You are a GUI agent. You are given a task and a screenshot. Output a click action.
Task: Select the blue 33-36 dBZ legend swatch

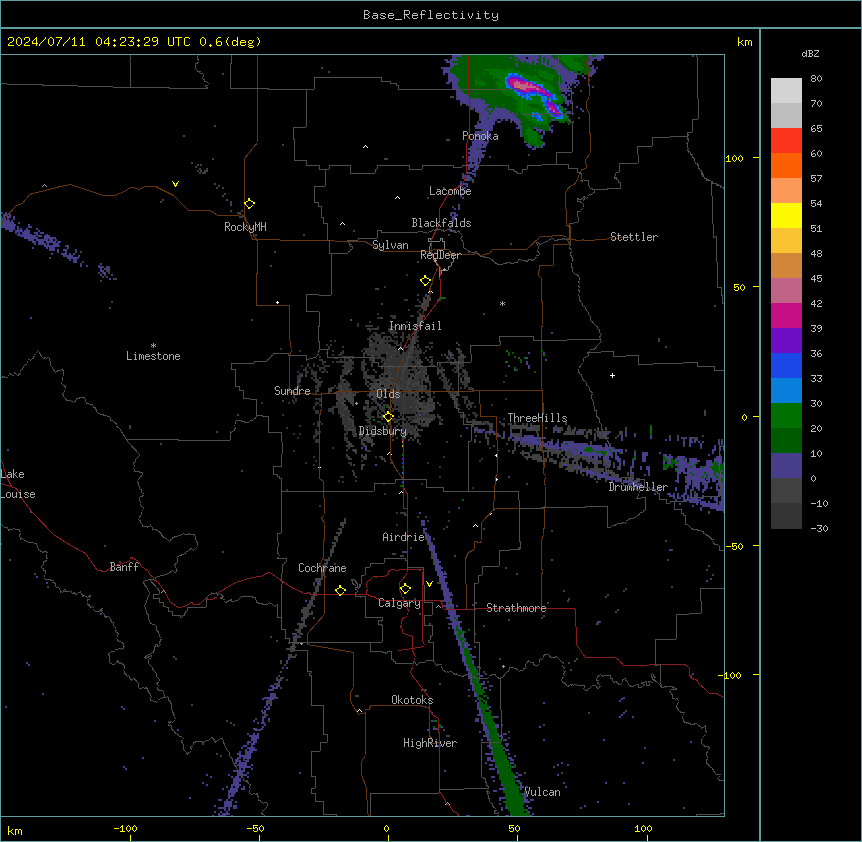(x=786, y=365)
